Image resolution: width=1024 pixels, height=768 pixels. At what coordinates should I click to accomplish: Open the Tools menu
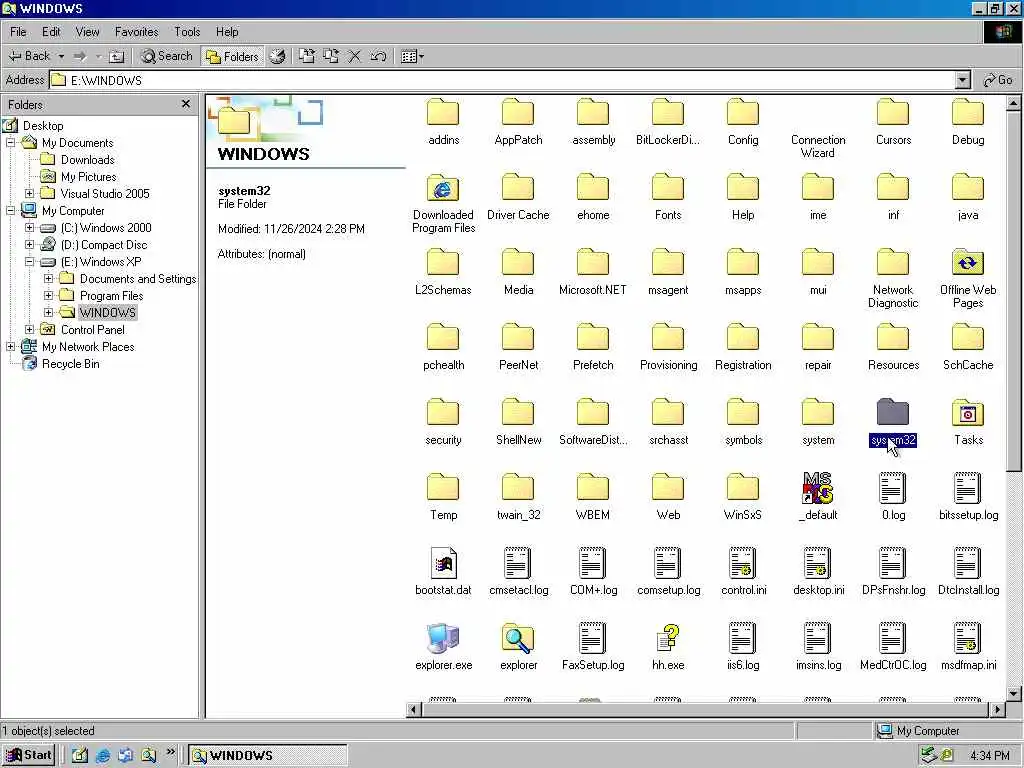click(x=187, y=31)
